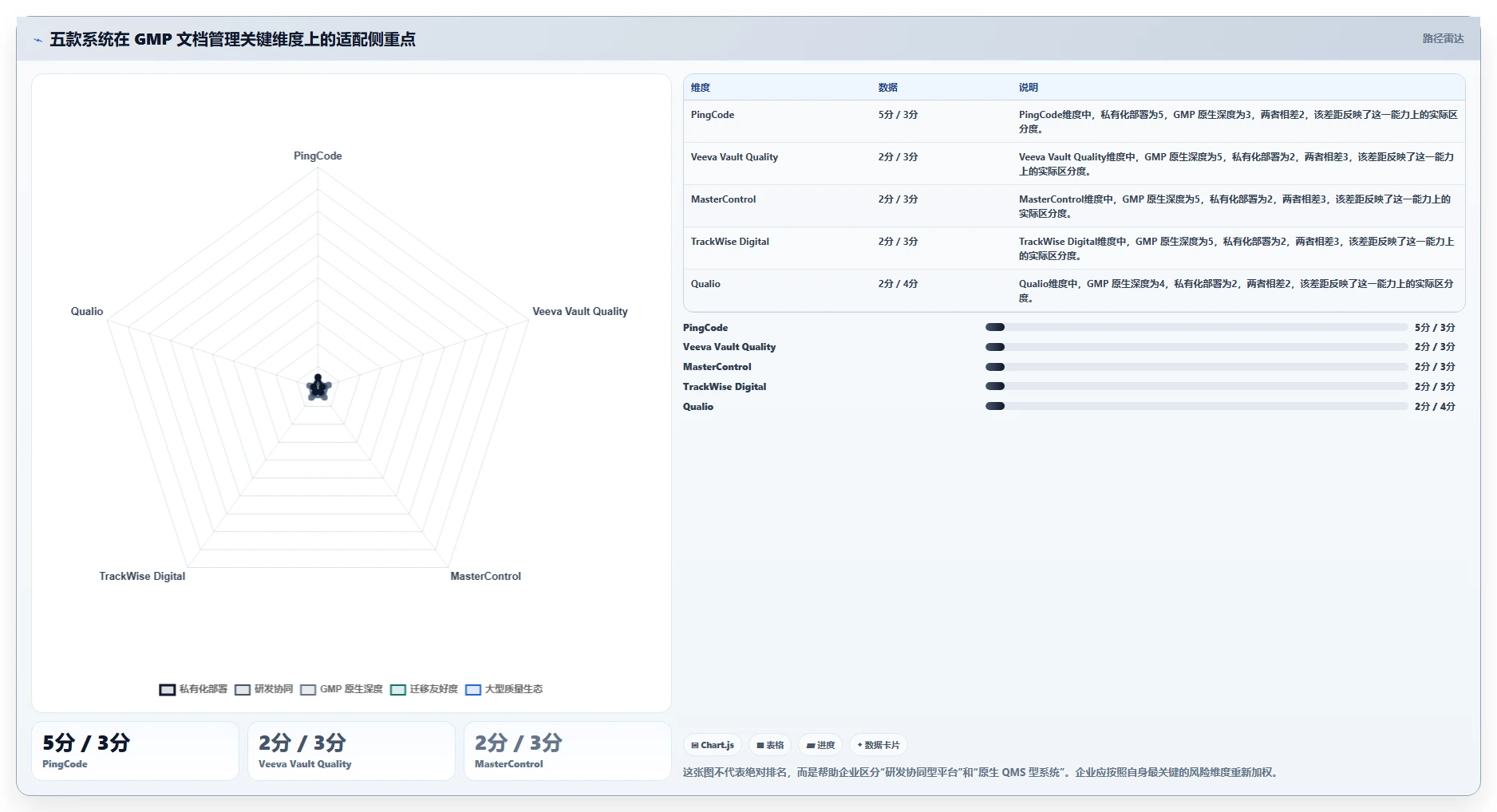The image size is (1497, 812).
Task: Click the bold Qualio label beside its progress bar
Action: [698, 407]
